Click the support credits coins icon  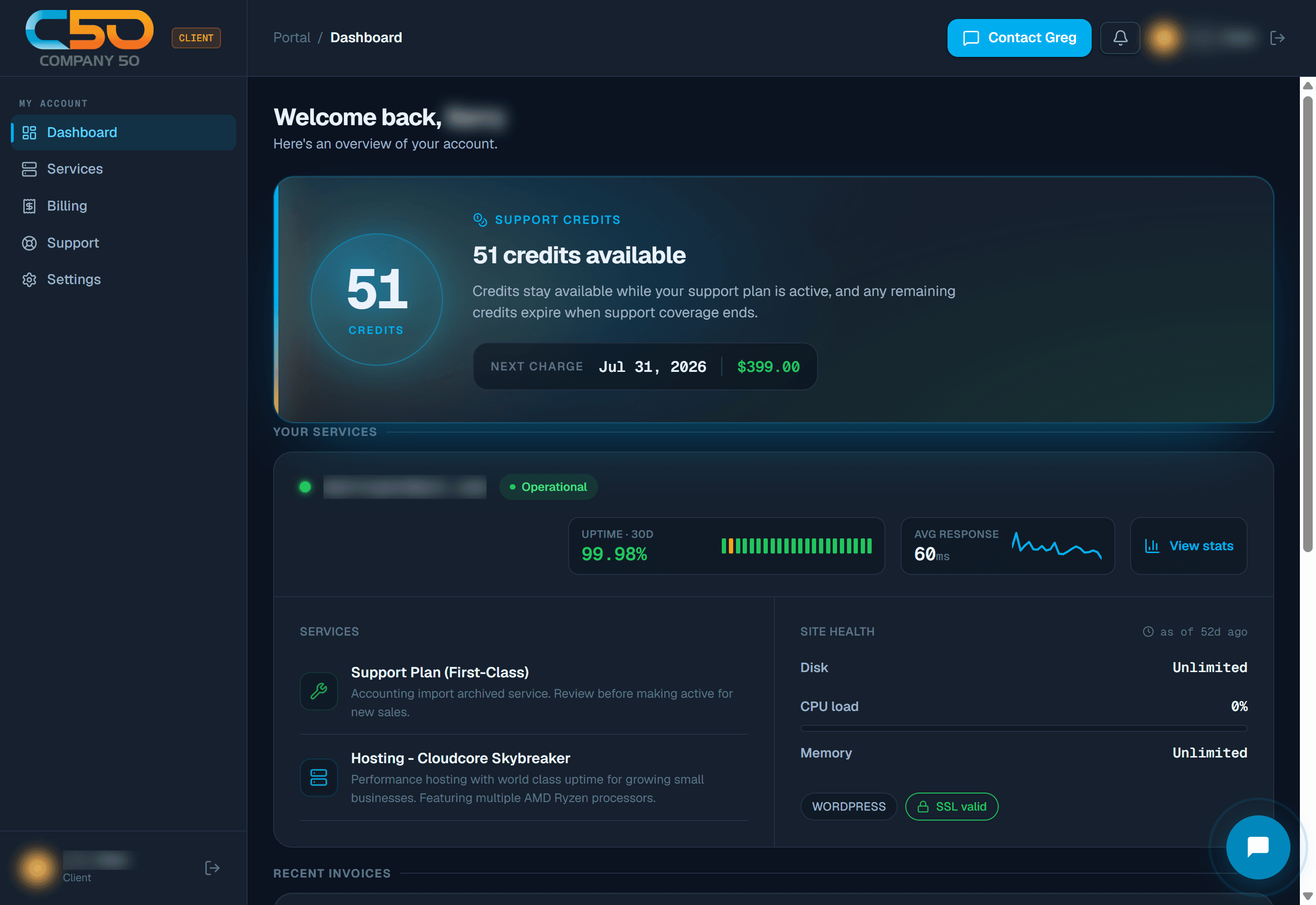point(479,220)
